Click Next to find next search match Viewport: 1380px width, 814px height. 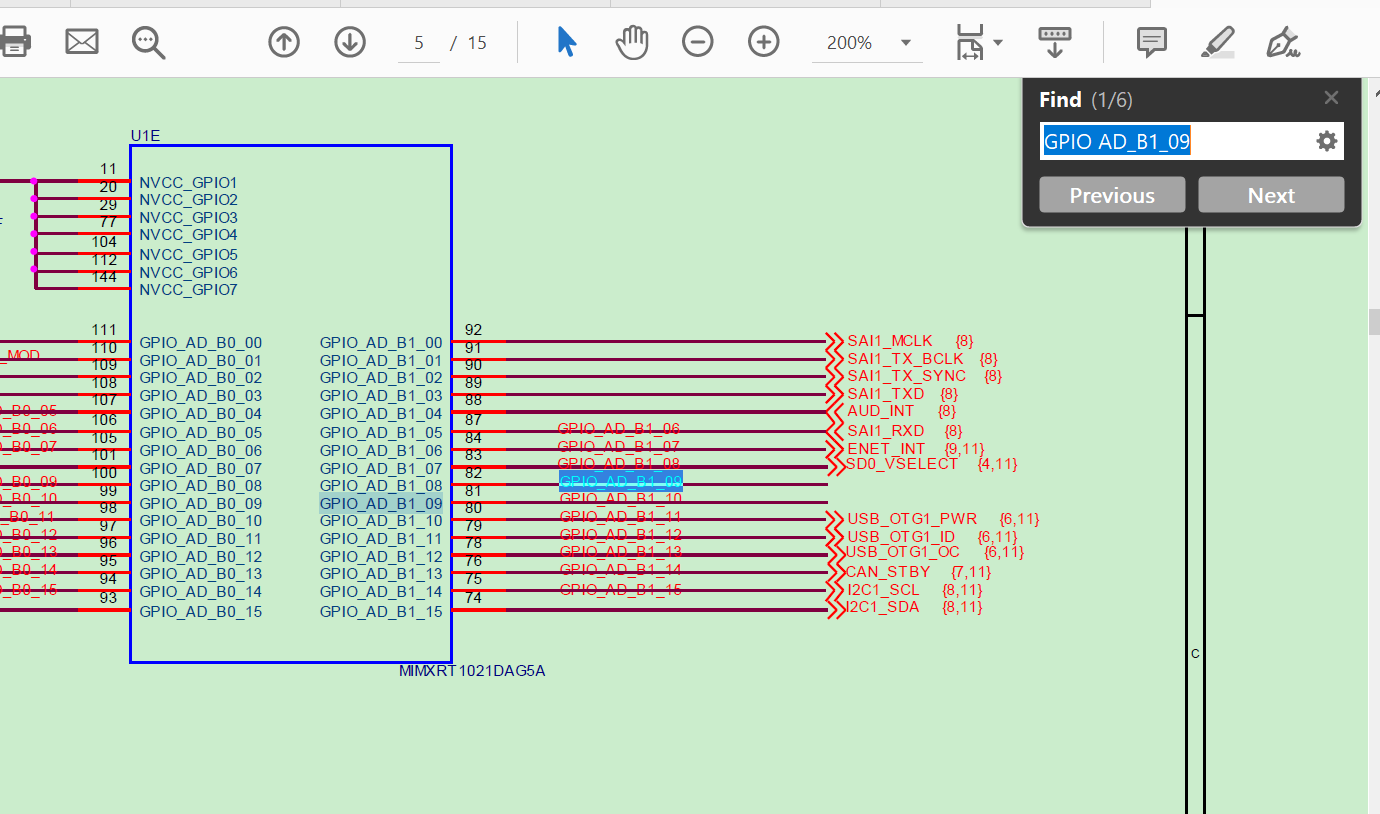pos(1271,194)
